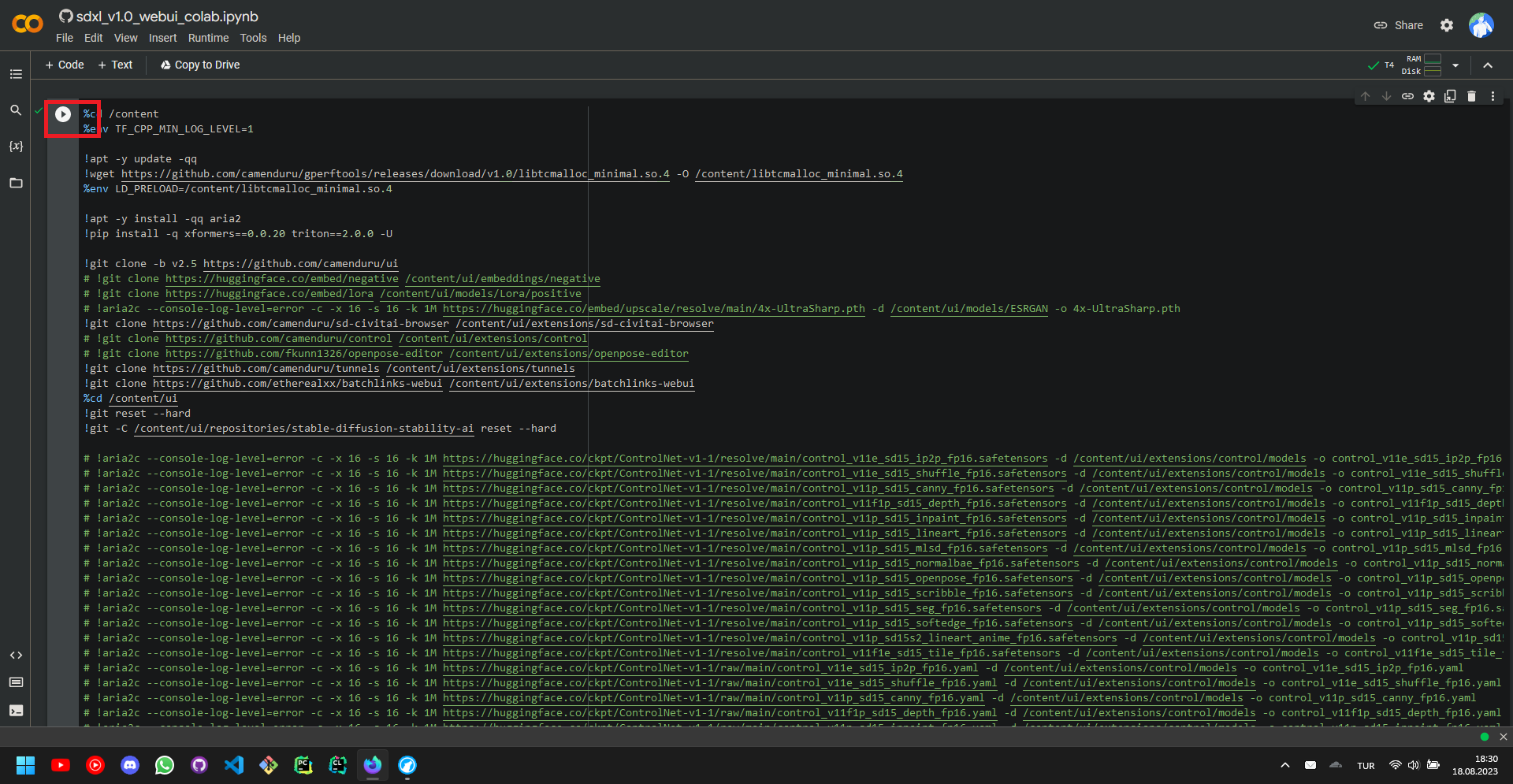Close the bottom status bar with X
Screen dimensions: 1513x784
pos(1503,737)
